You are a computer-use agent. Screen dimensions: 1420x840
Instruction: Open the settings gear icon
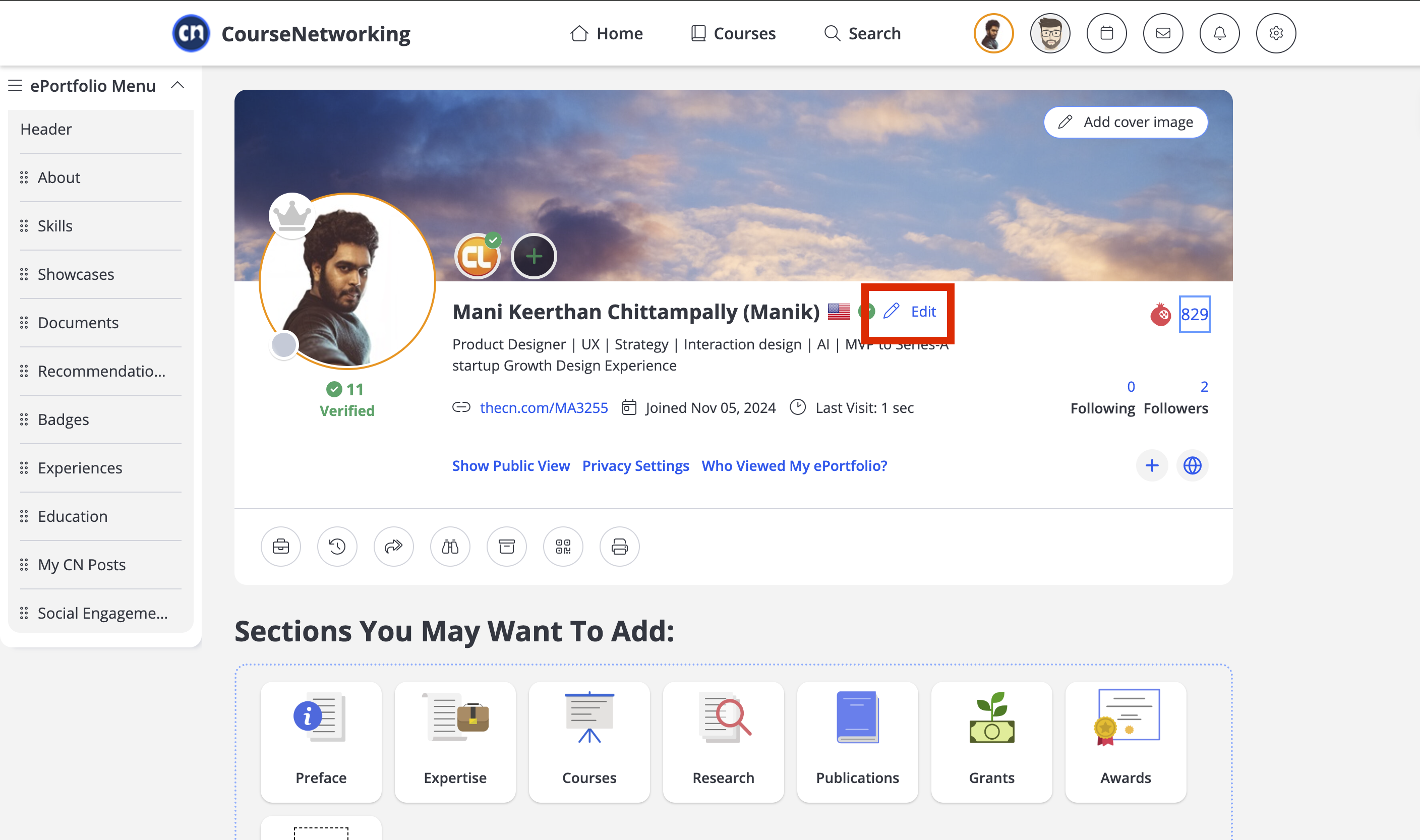(1276, 33)
